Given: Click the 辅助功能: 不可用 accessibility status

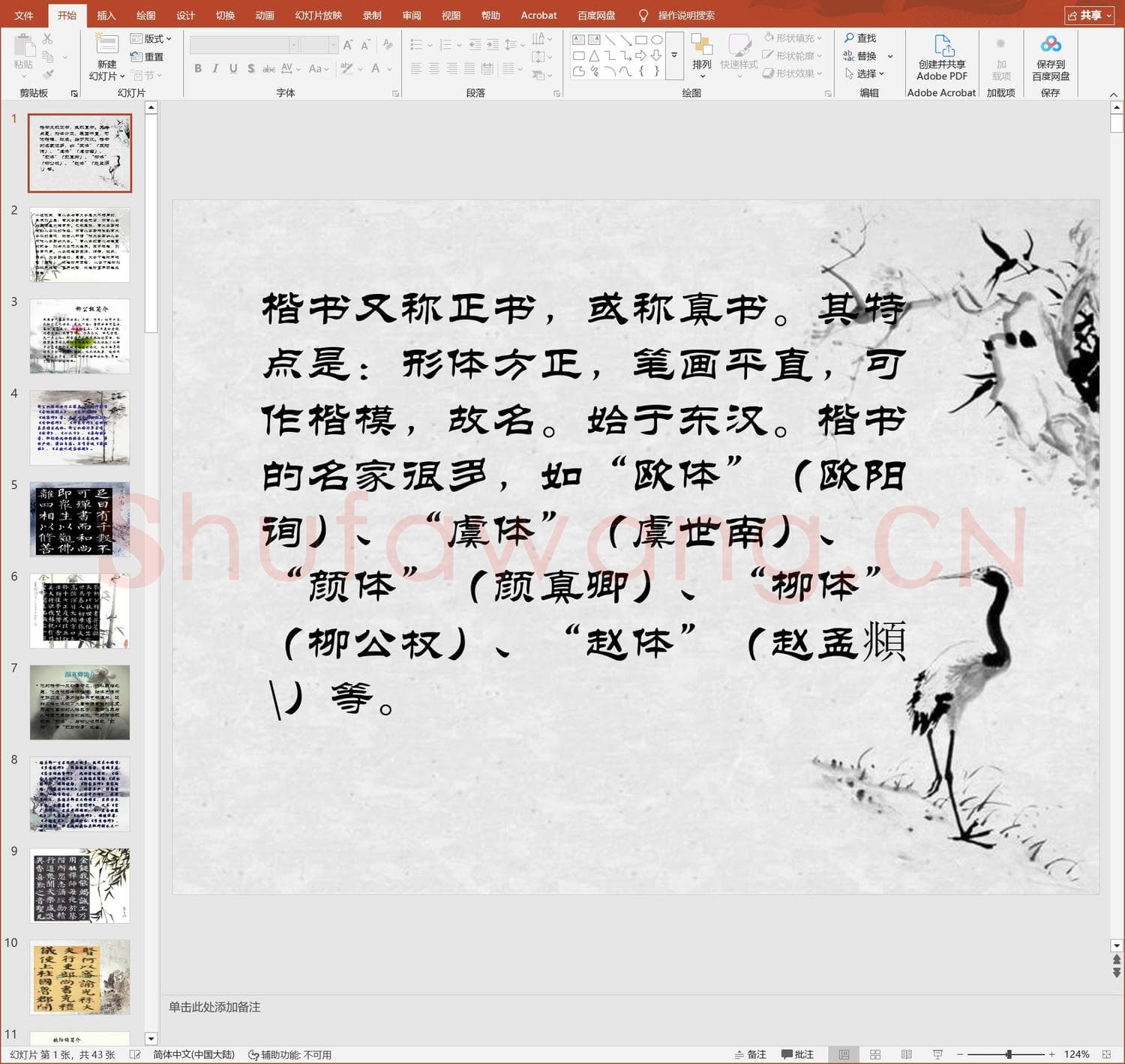Looking at the screenshot, I should (x=289, y=1054).
